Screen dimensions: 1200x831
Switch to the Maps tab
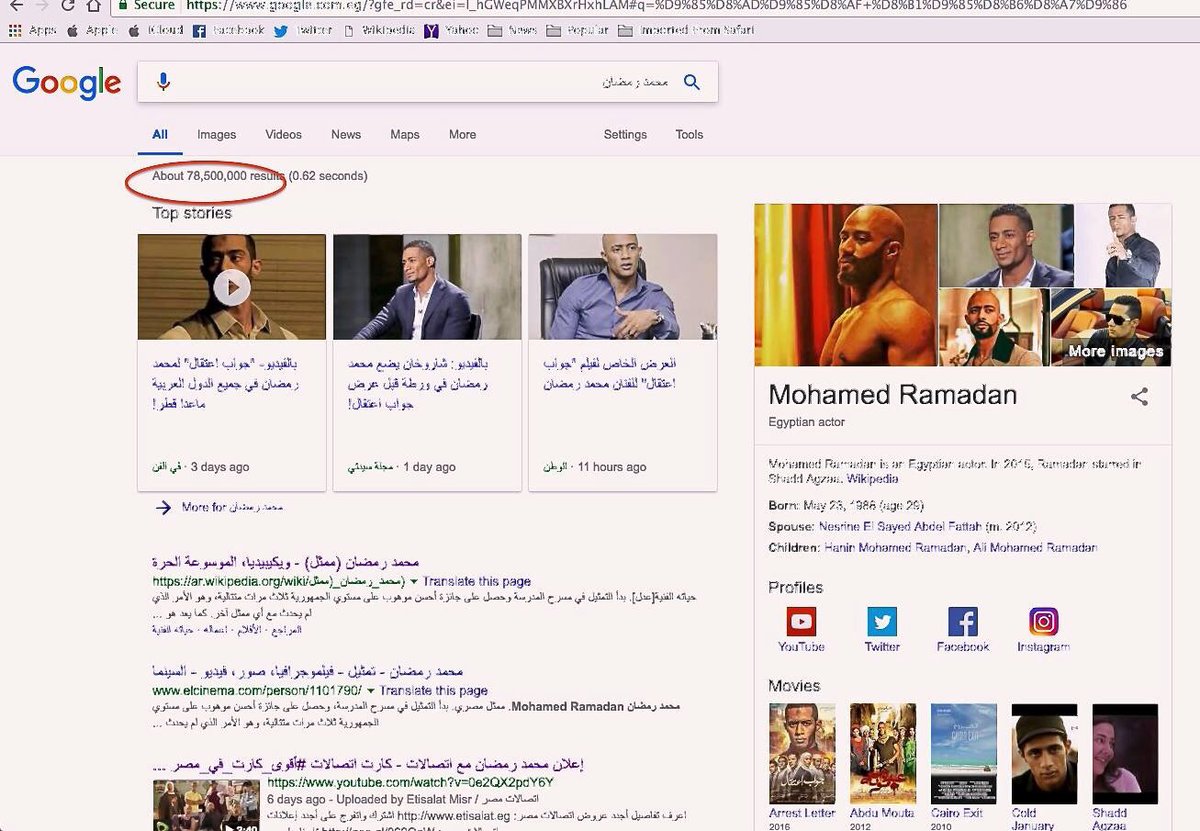point(405,134)
